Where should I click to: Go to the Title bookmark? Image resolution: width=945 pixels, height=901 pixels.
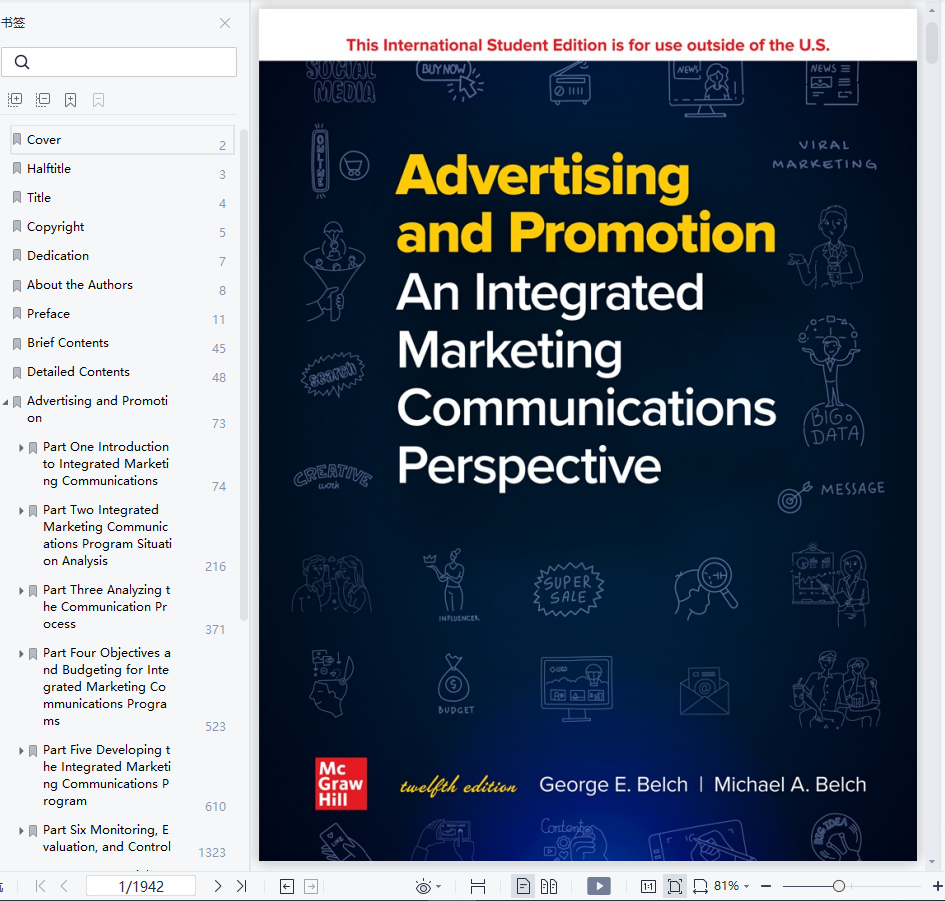click(122, 198)
